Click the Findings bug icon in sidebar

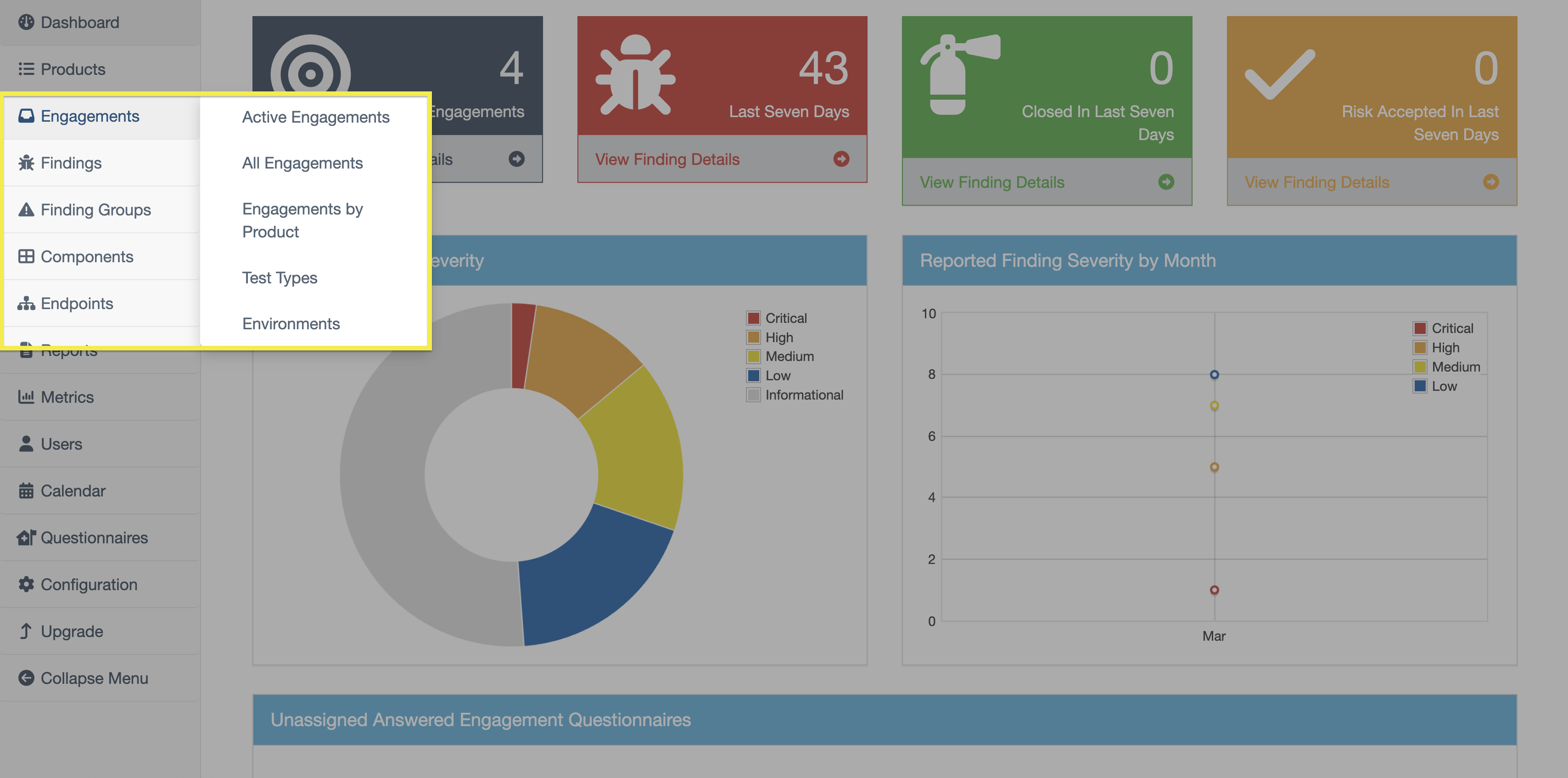[26, 163]
